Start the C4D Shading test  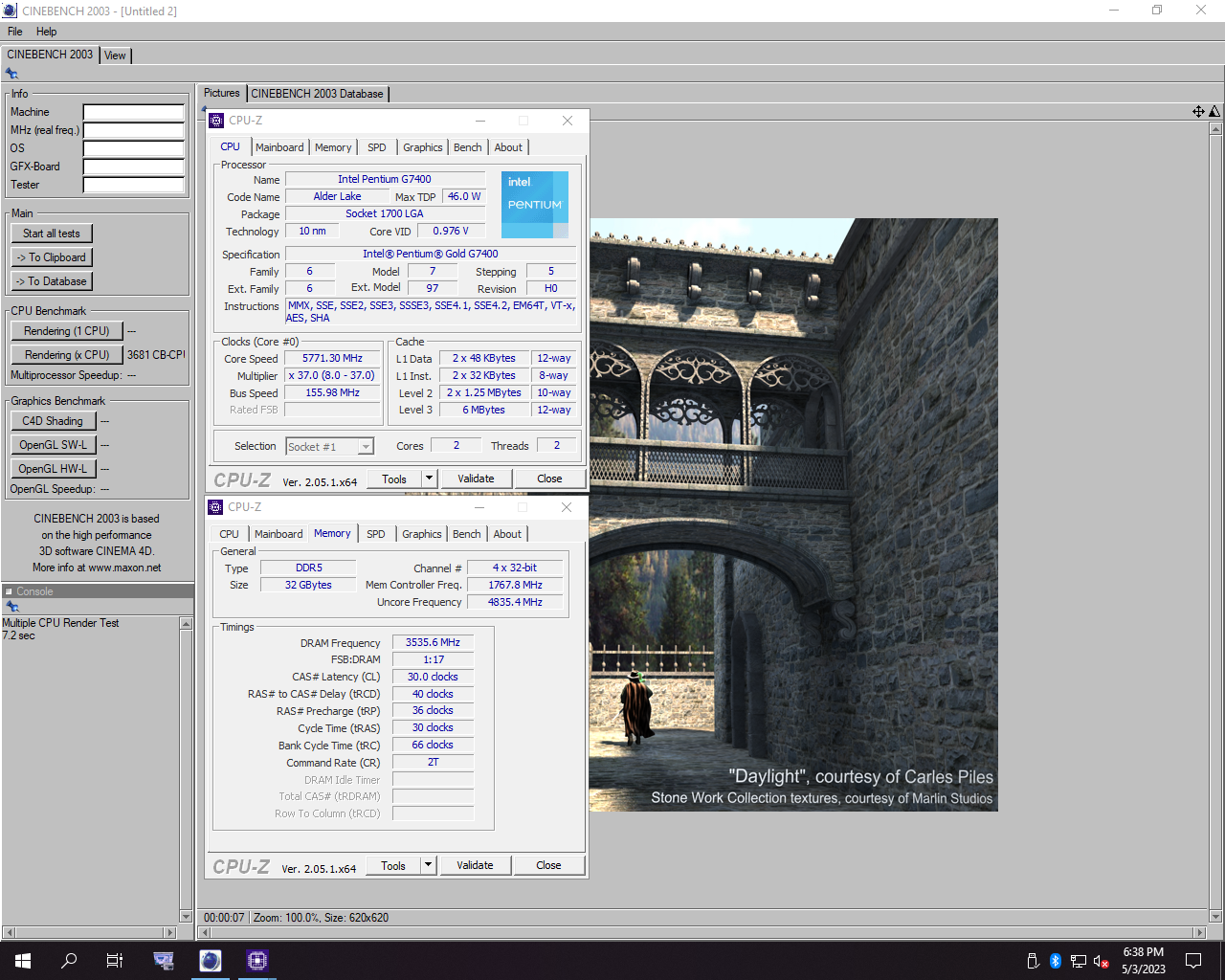pyautogui.click(x=53, y=421)
